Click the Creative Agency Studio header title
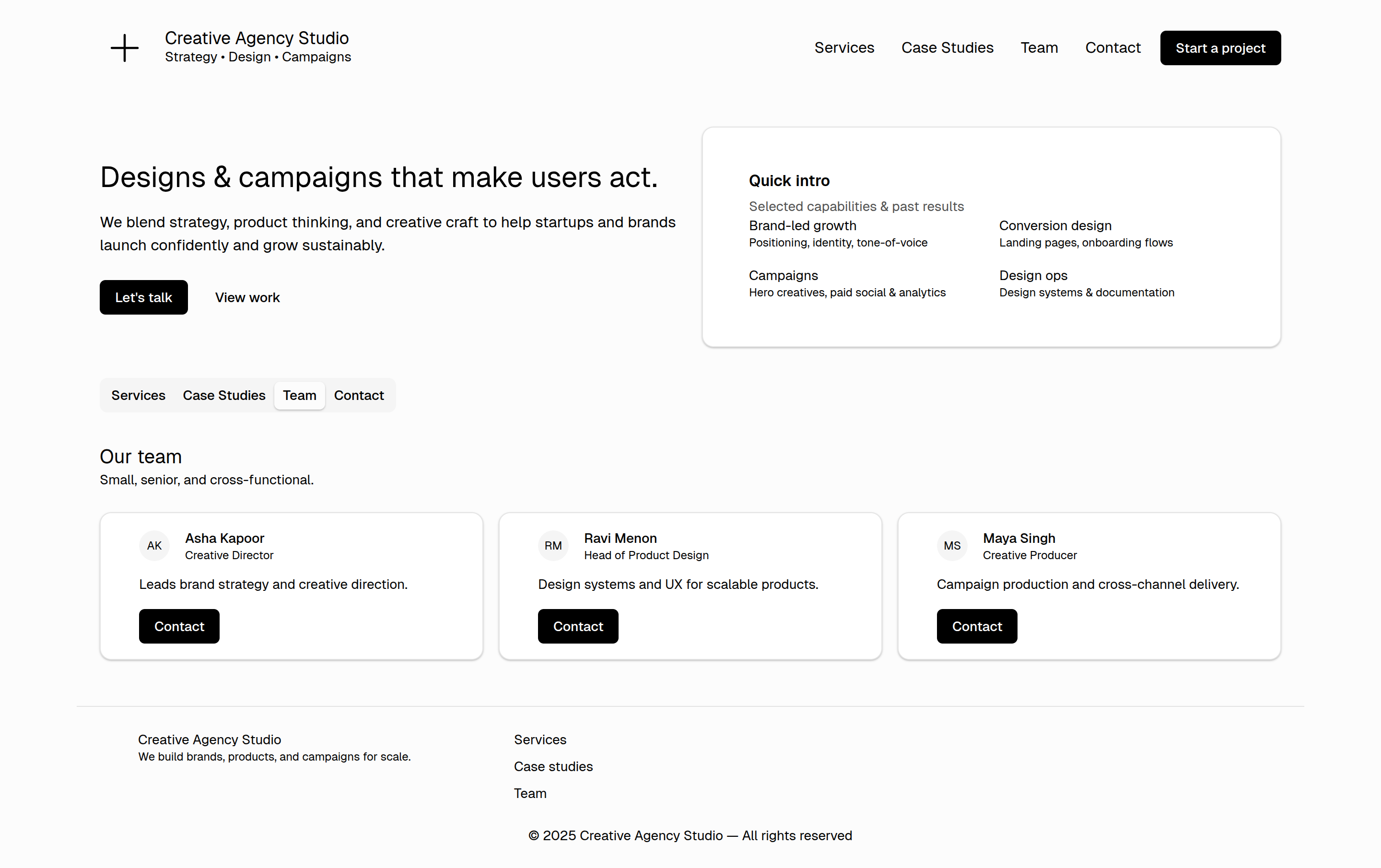Viewport: 1381px width, 868px height. pyautogui.click(x=257, y=38)
